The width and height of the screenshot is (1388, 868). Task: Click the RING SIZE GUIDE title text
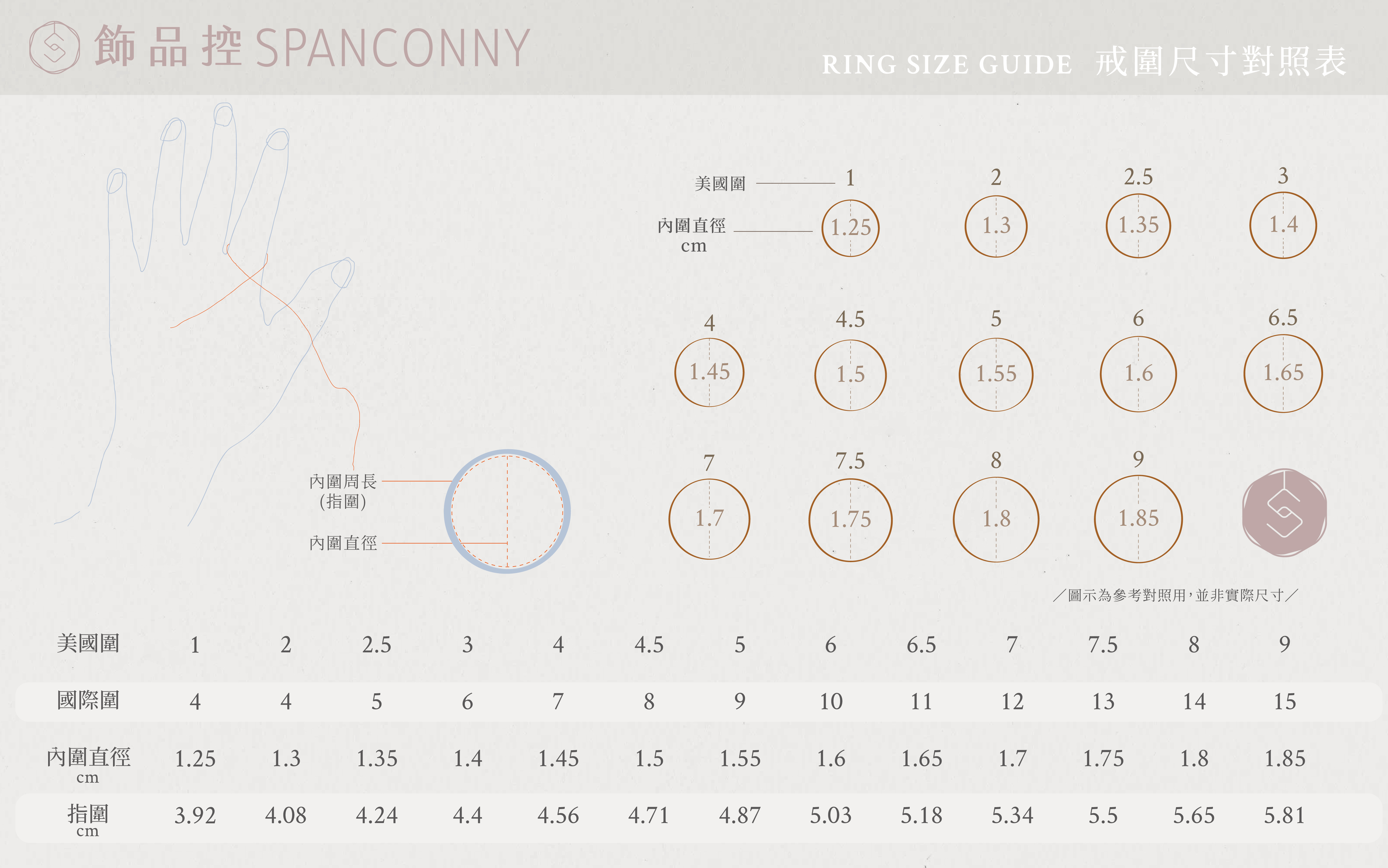tap(946, 64)
